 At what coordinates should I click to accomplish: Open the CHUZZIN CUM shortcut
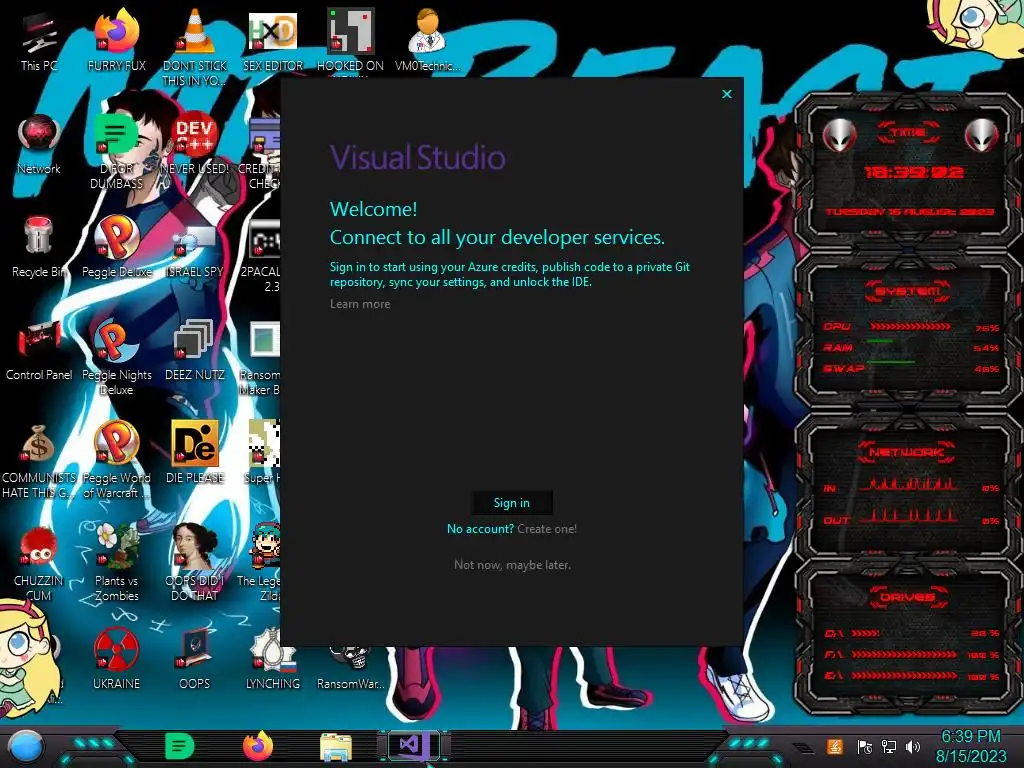tap(39, 564)
